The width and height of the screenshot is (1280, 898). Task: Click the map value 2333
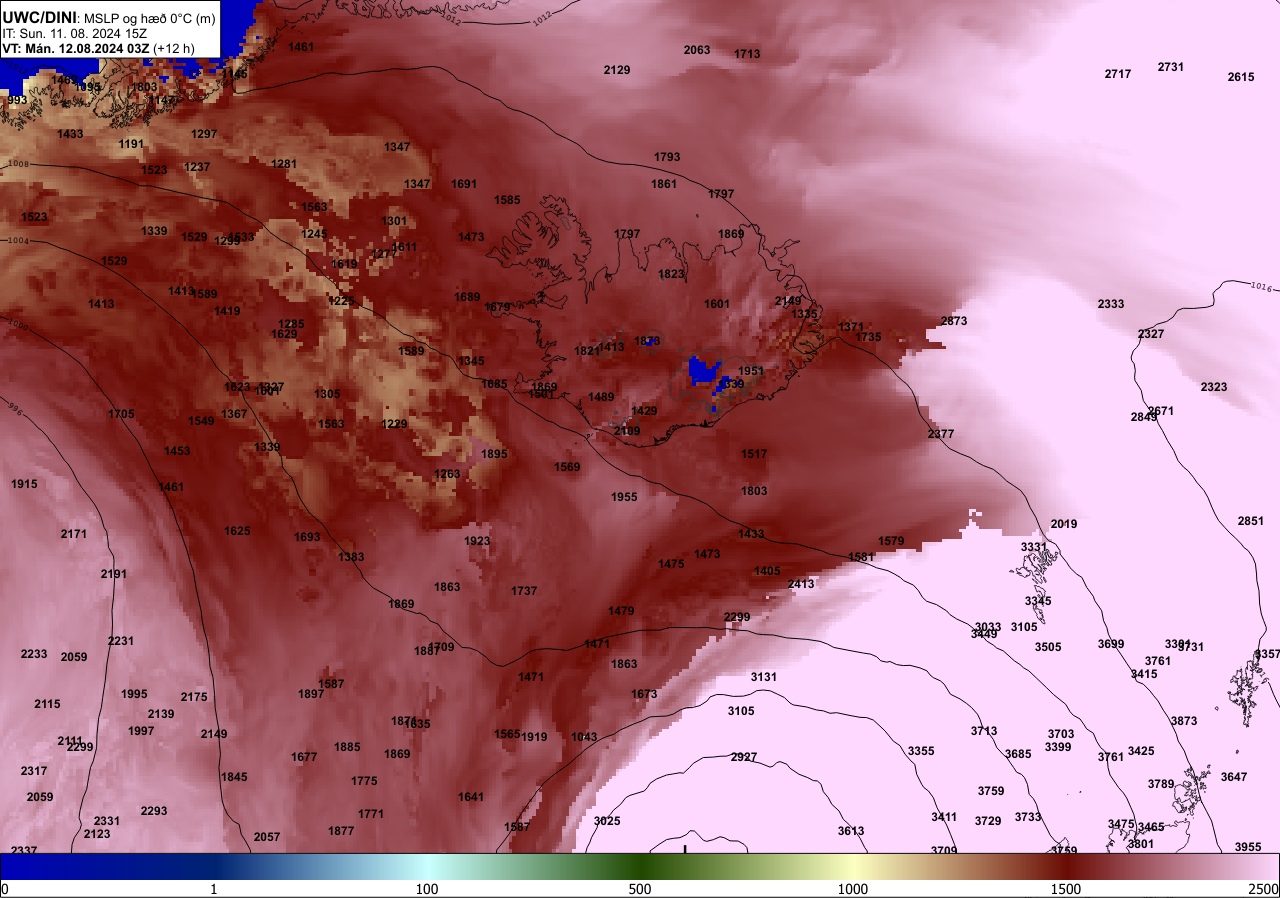[x=1111, y=304]
